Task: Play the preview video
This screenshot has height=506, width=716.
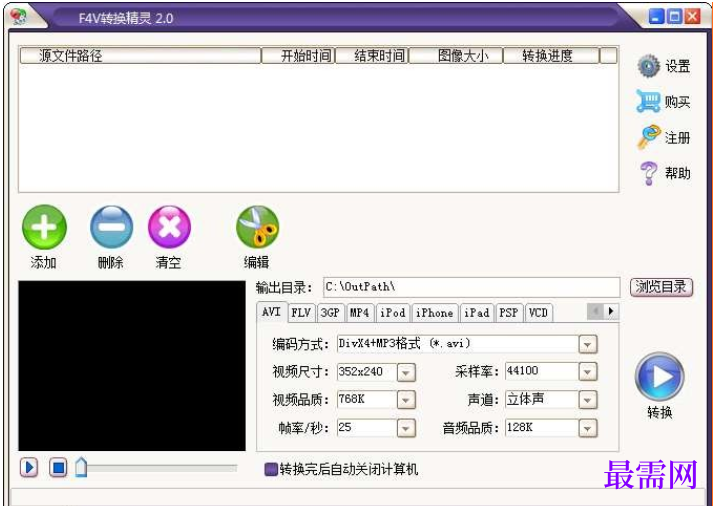Action: [x=29, y=467]
